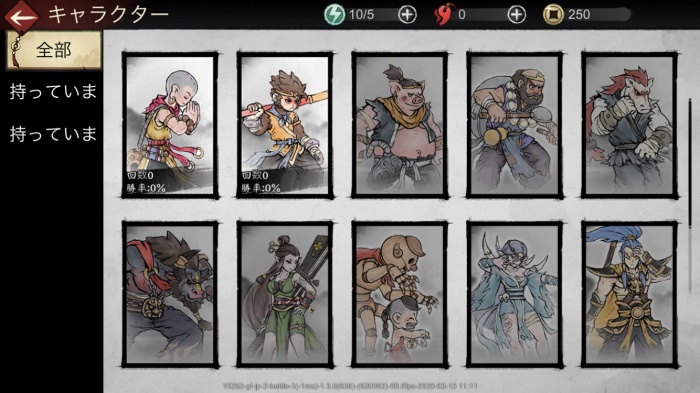Select the wooden puppet with child card

pyautogui.click(x=400, y=294)
